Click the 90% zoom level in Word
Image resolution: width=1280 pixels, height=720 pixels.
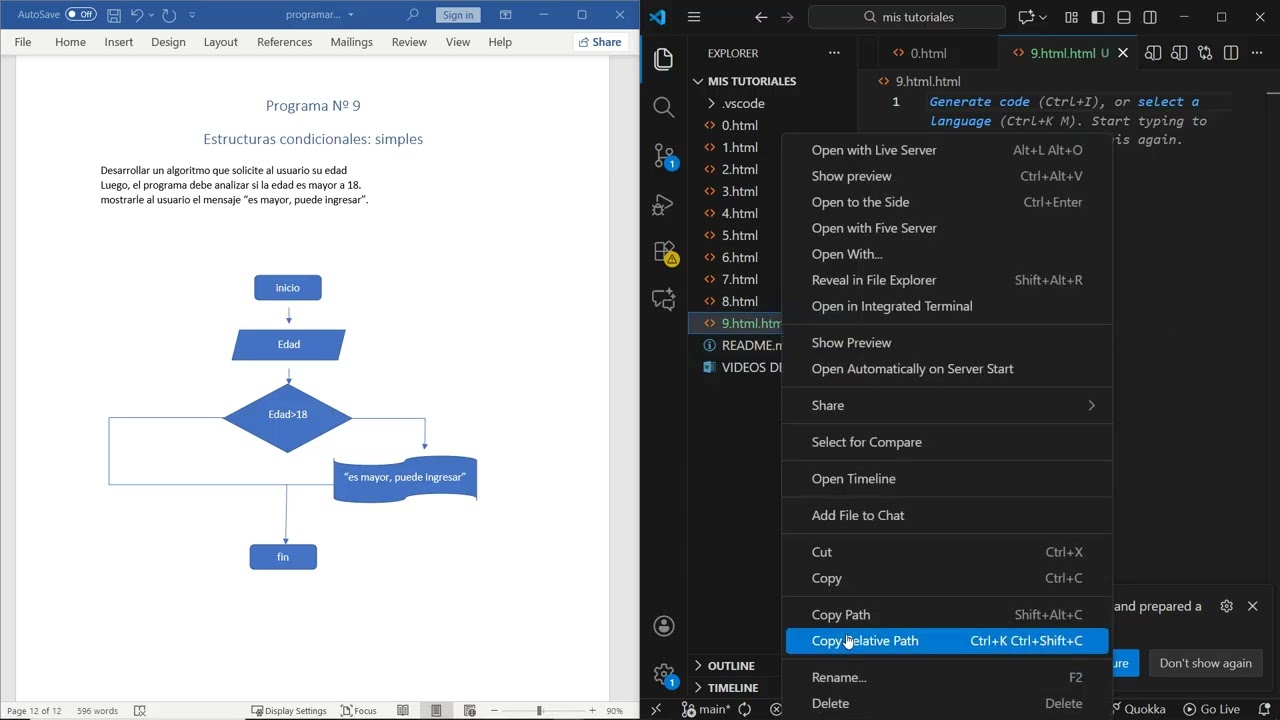pyautogui.click(x=615, y=711)
